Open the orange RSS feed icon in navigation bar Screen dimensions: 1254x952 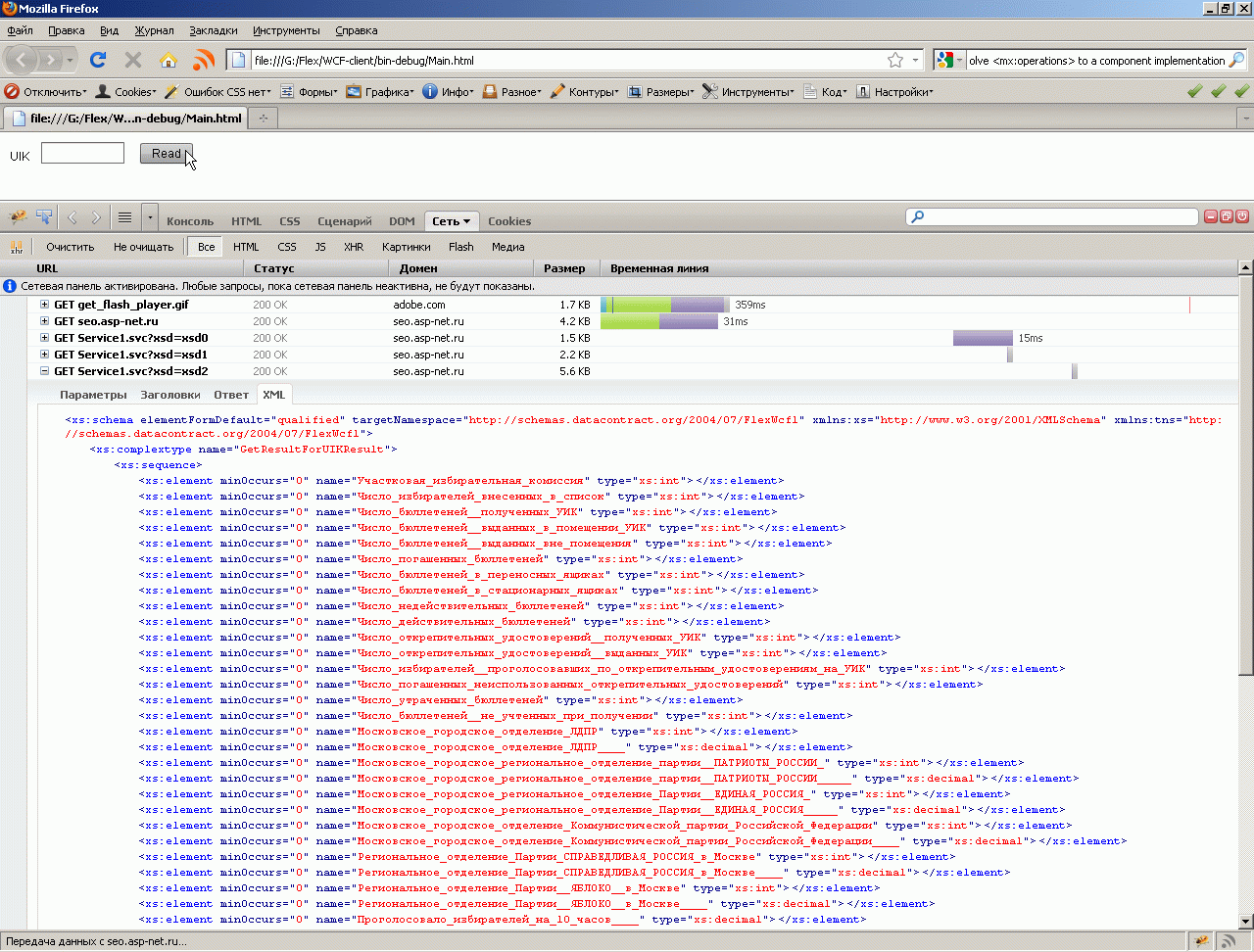[x=204, y=60]
